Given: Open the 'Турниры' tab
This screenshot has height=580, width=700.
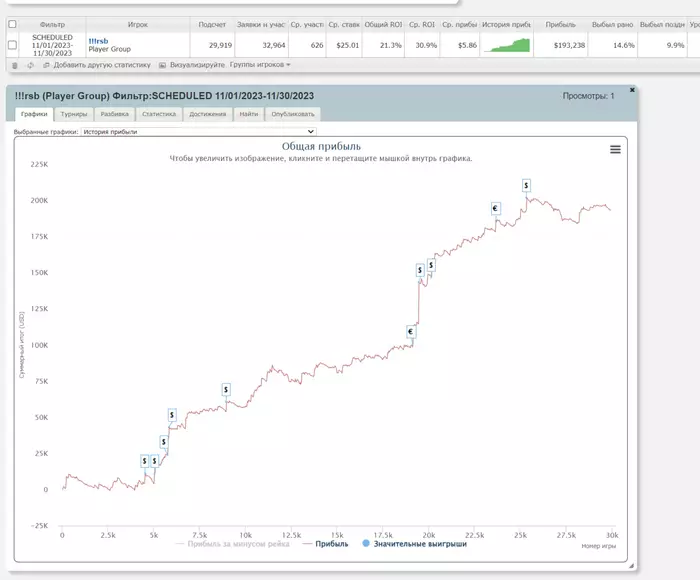Looking at the screenshot, I should pyautogui.click(x=74, y=114).
